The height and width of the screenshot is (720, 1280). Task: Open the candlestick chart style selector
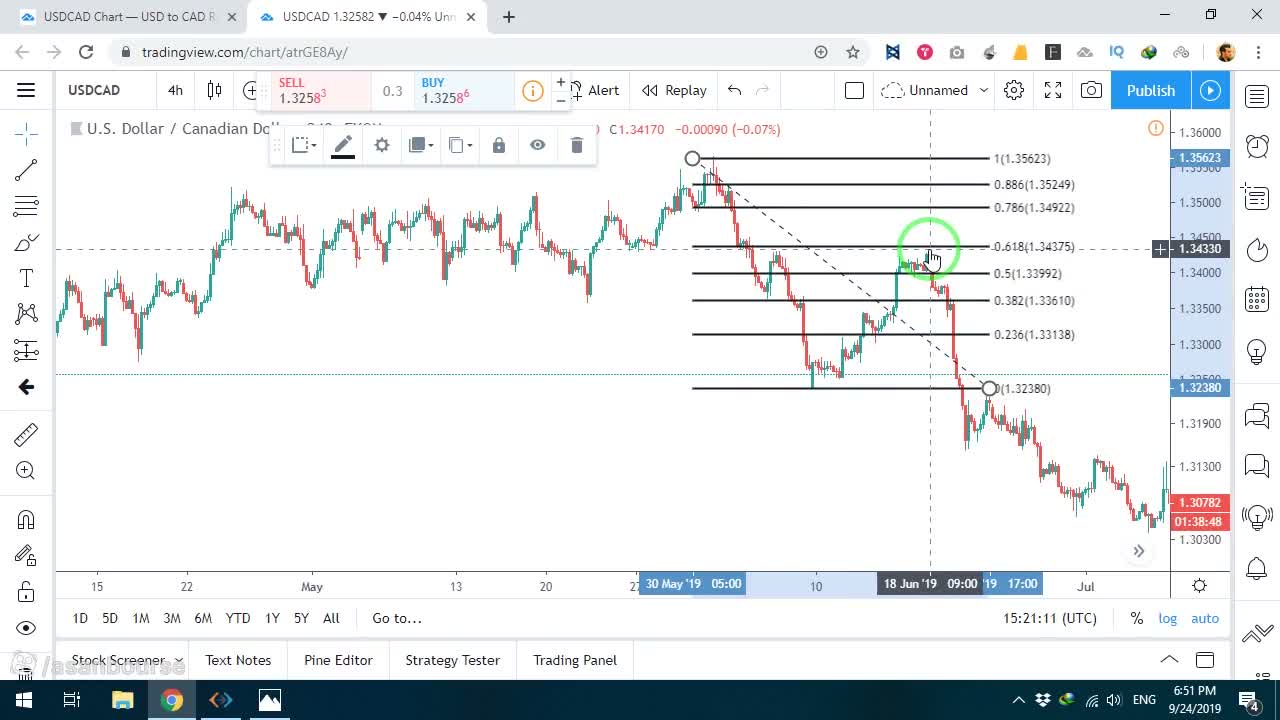(x=214, y=90)
